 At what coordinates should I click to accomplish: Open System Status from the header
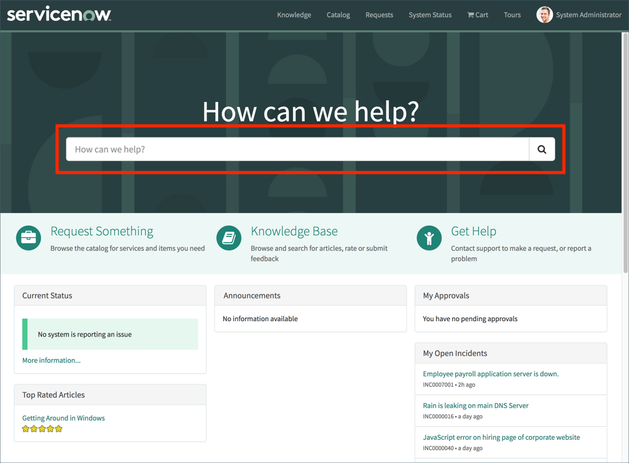tap(430, 15)
